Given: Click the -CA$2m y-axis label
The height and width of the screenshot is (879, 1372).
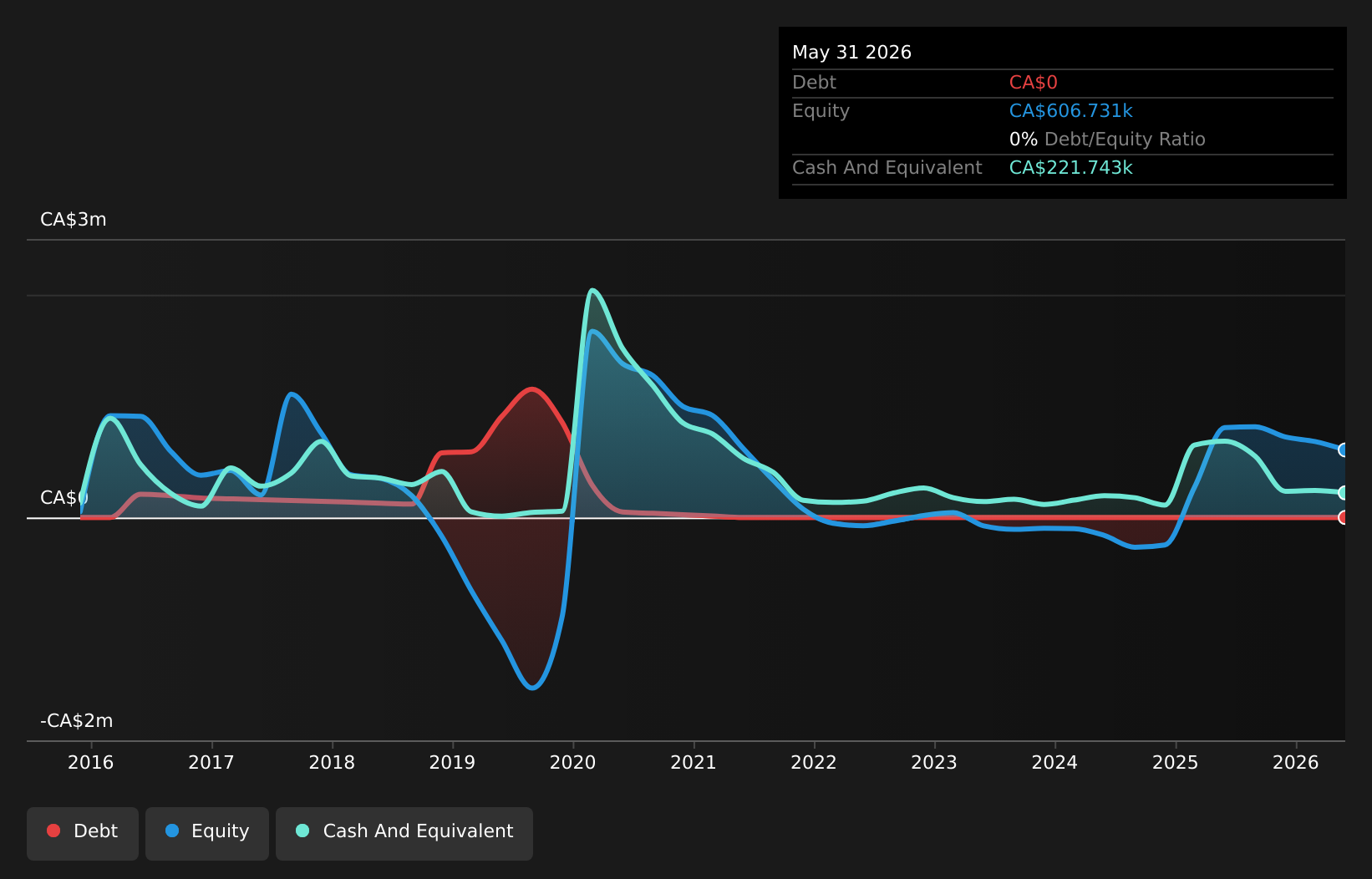Looking at the screenshot, I should click(x=77, y=721).
